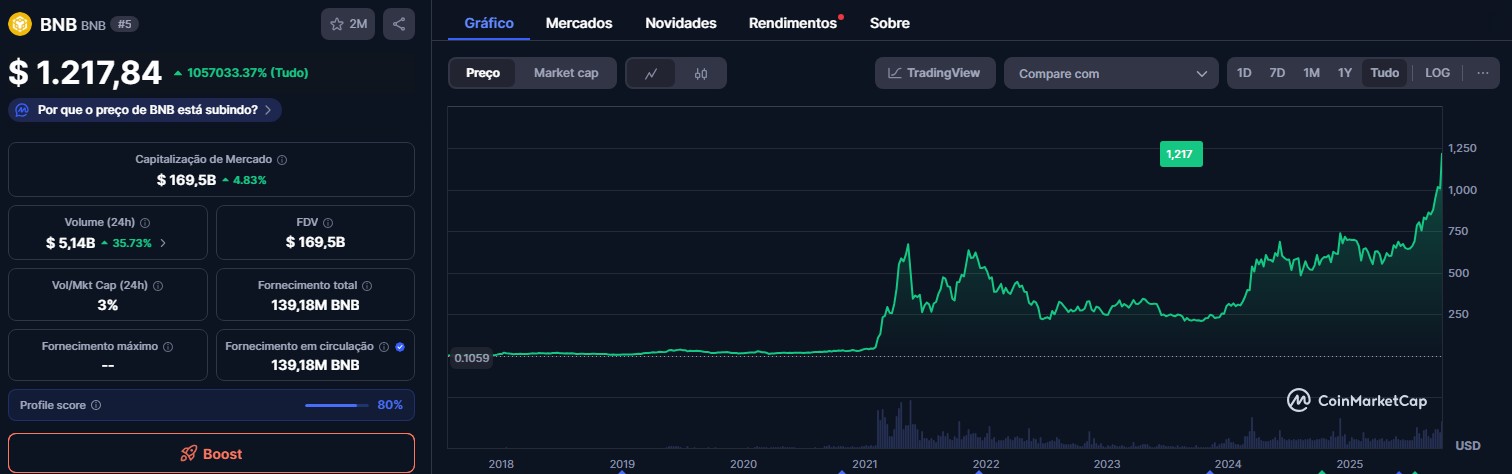The height and width of the screenshot is (474, 1512).
Task: Open the Mercados tab
Action: click(579, 23)
